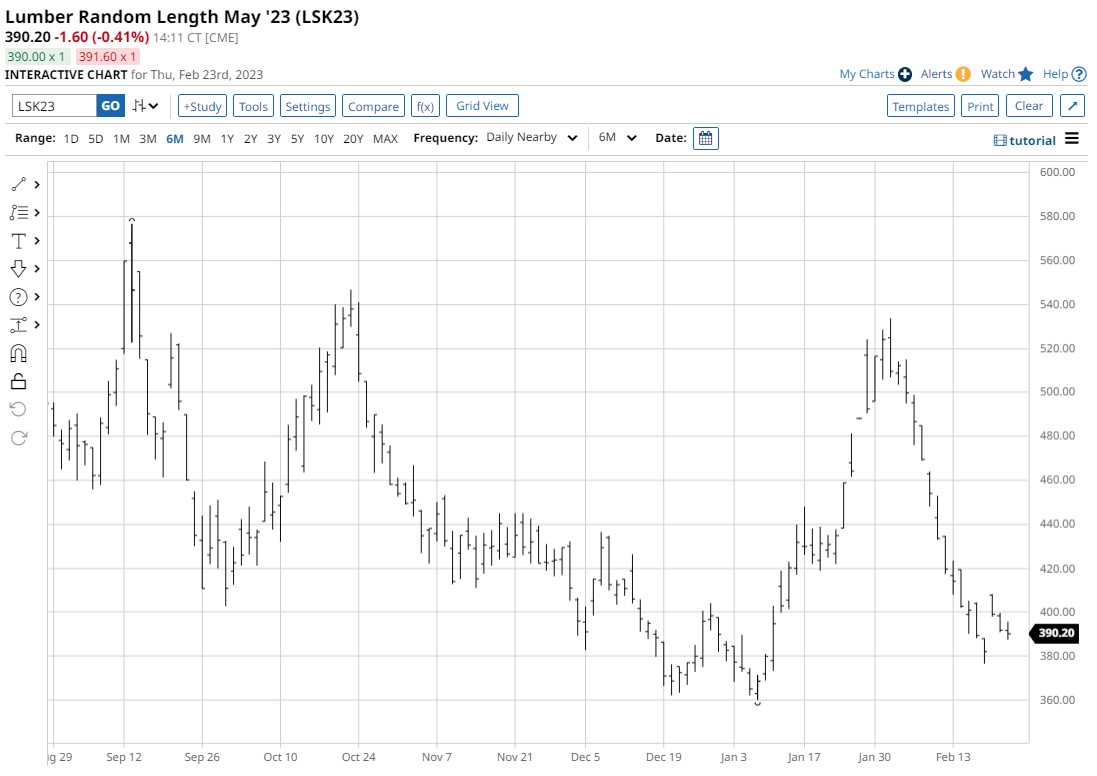Expand measure tool options chevron
Screen dimensions: 1097x776
point(37,325)
